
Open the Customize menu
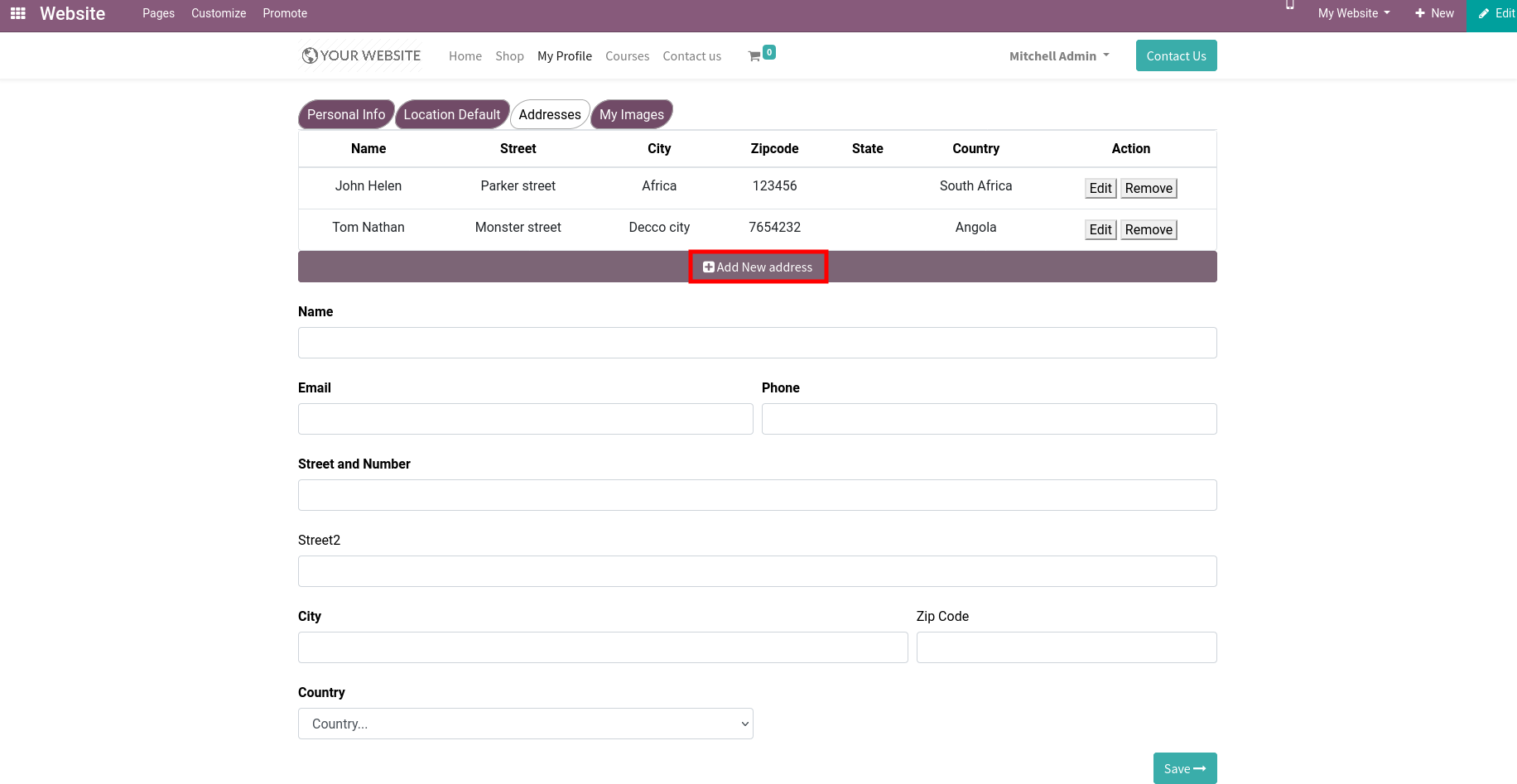coord(219,13)
